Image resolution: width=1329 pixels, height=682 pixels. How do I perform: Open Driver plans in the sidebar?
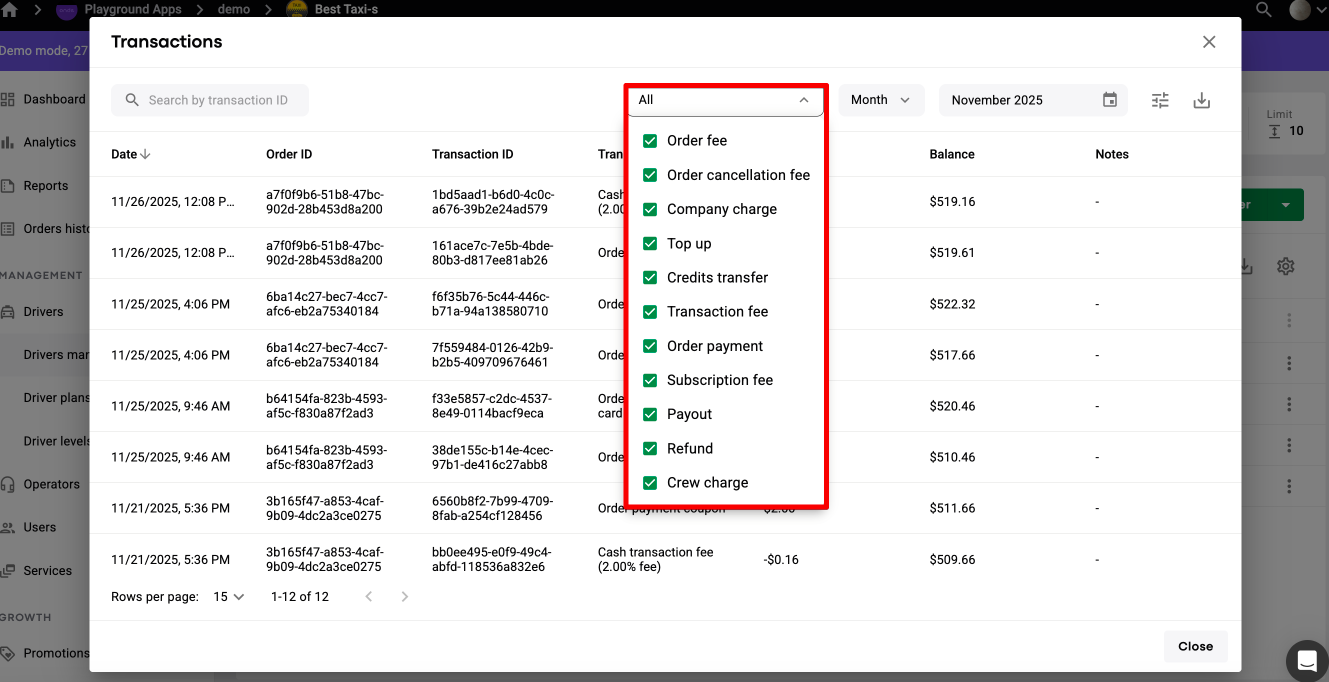[x=57, y=398]
